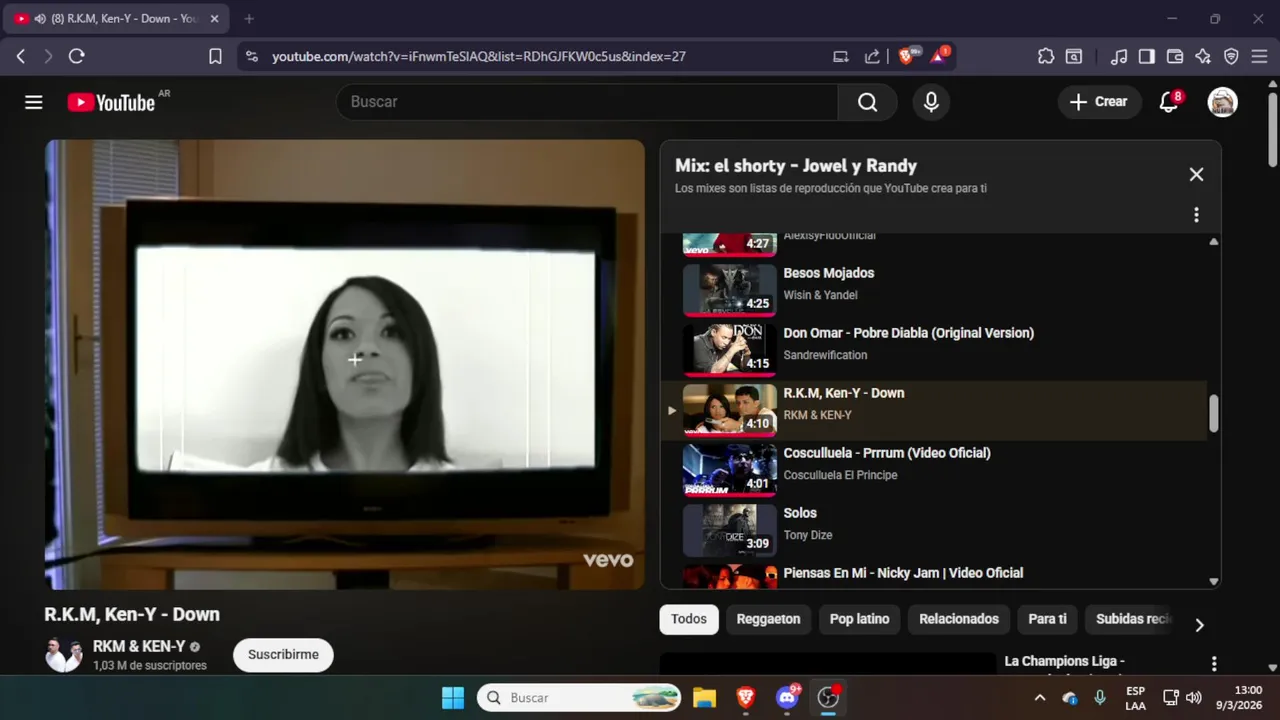Show more filter chips with right arrow
1280x720 pixels.
point(1199,624)
